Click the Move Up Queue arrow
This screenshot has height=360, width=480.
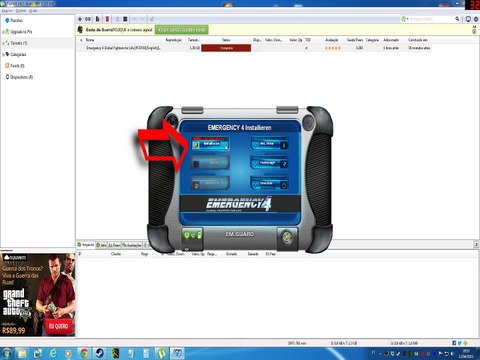135,19
